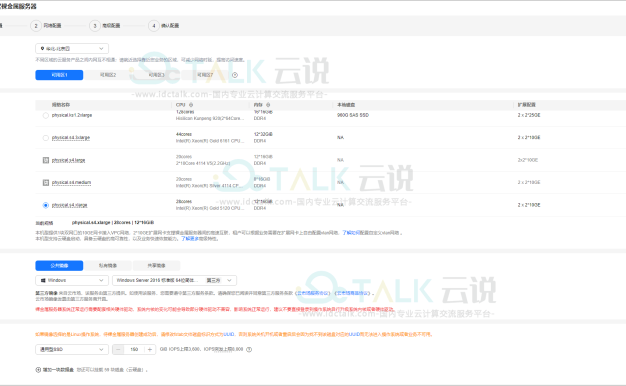
Task: Click the first blue learn-more link under flavor notes
Action: pos(351,233)
